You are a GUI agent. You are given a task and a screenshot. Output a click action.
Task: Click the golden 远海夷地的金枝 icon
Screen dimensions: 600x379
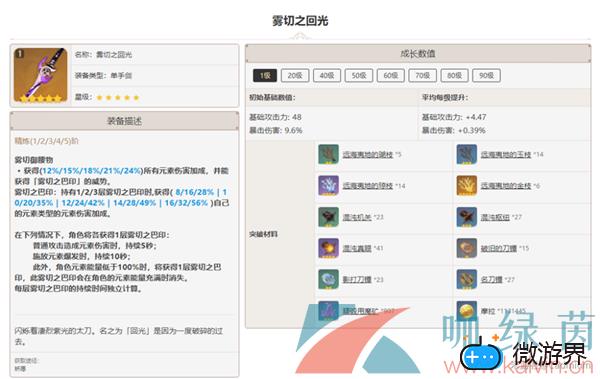click(466, 186)
